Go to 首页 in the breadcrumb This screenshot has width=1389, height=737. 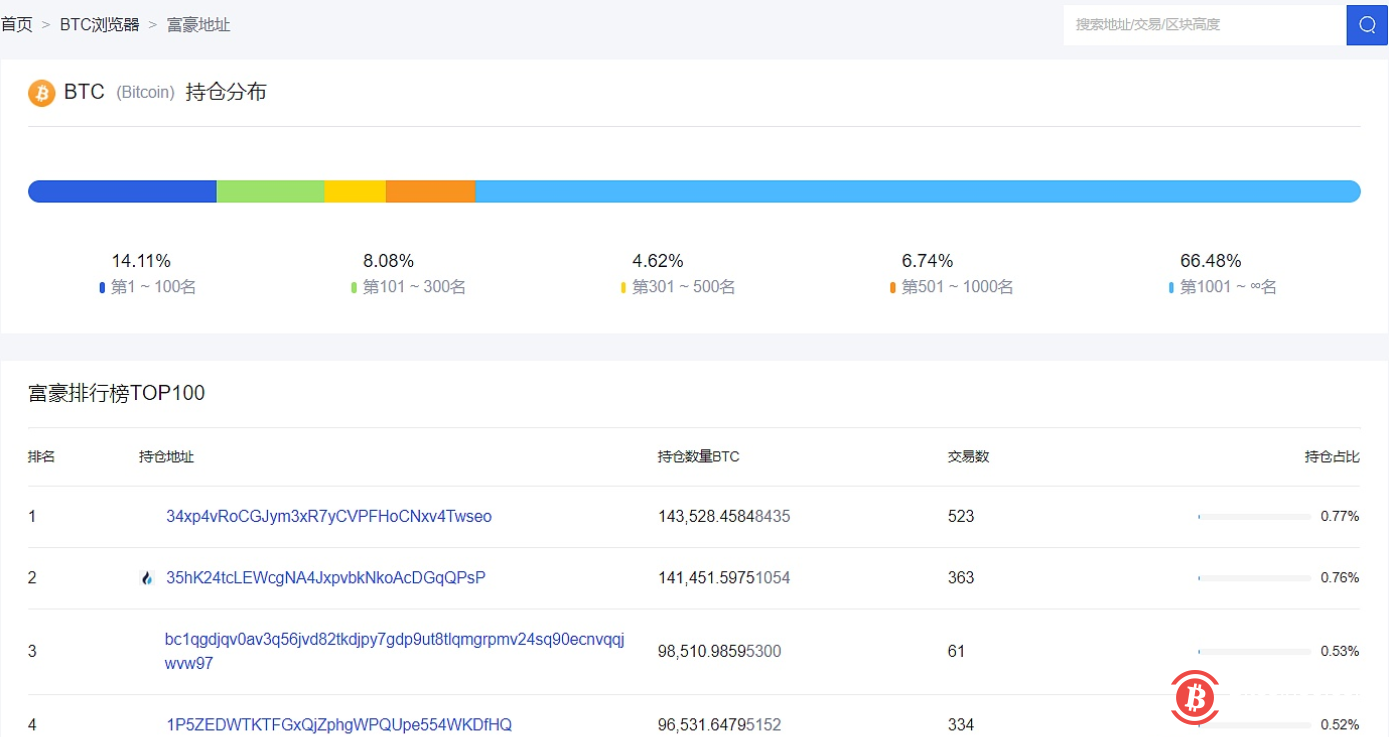[x=17, y=25]
